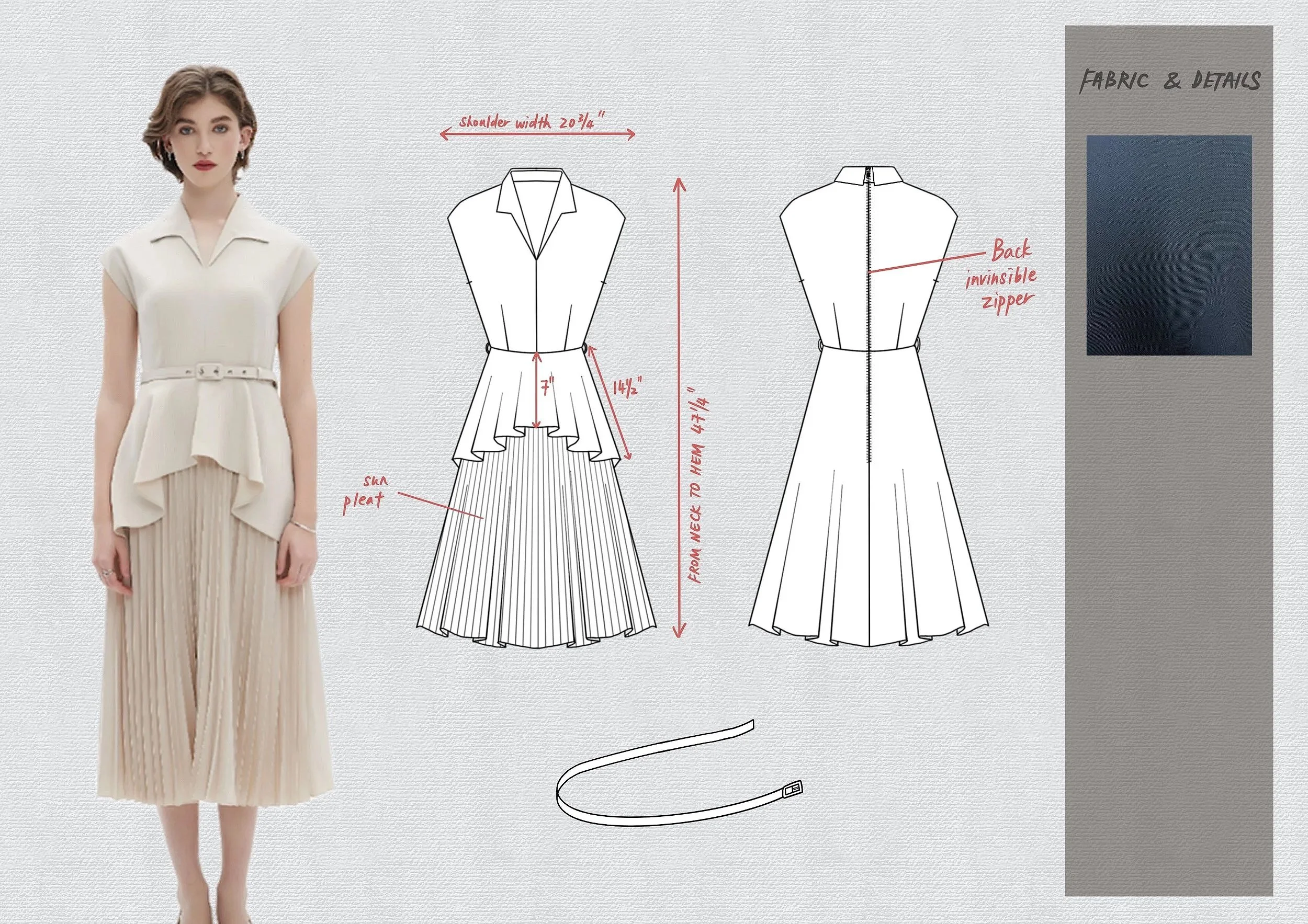The height and width of the screenshot is (924, 1308).
Task: Click the 7" peplum measurement label
Action: (547, 387)
